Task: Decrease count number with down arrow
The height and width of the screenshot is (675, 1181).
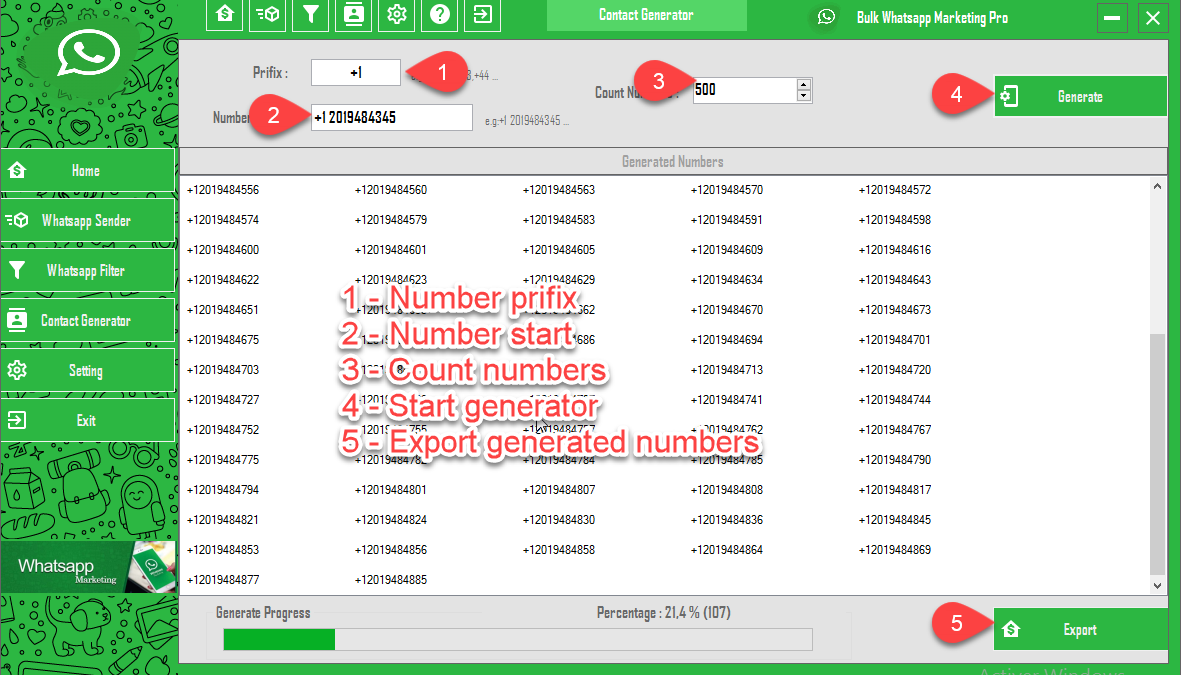Action: coord(803,96)
